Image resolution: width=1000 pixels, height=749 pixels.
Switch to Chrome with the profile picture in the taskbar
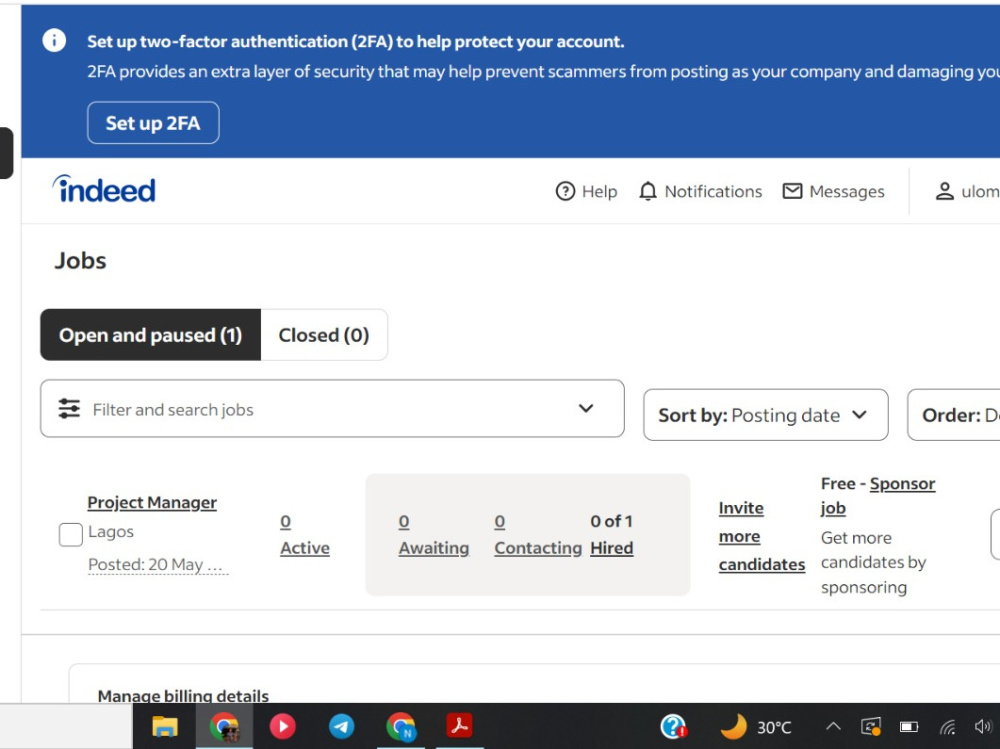[224, 726]
